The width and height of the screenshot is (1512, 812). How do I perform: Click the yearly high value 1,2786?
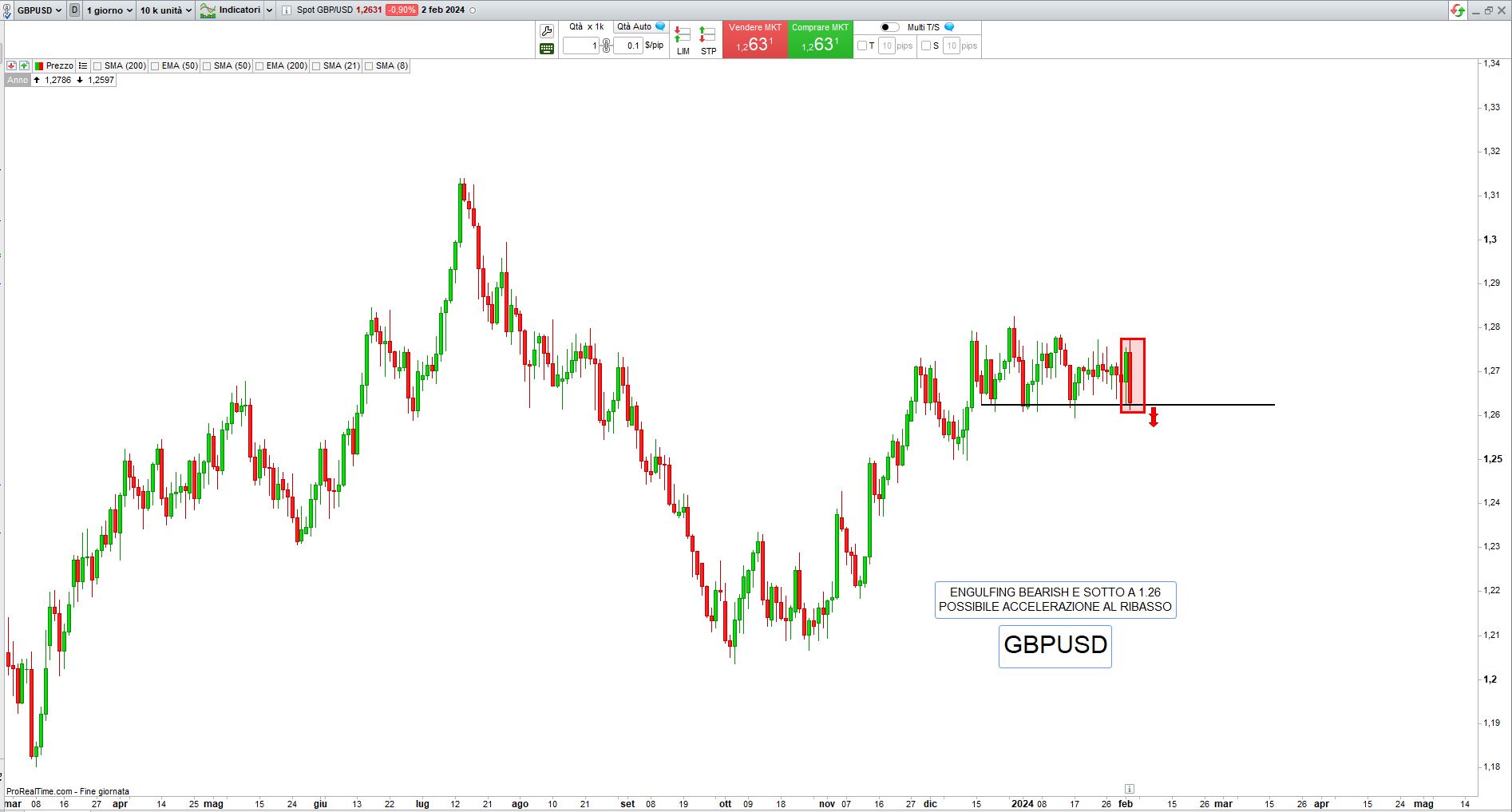(58, 80)
